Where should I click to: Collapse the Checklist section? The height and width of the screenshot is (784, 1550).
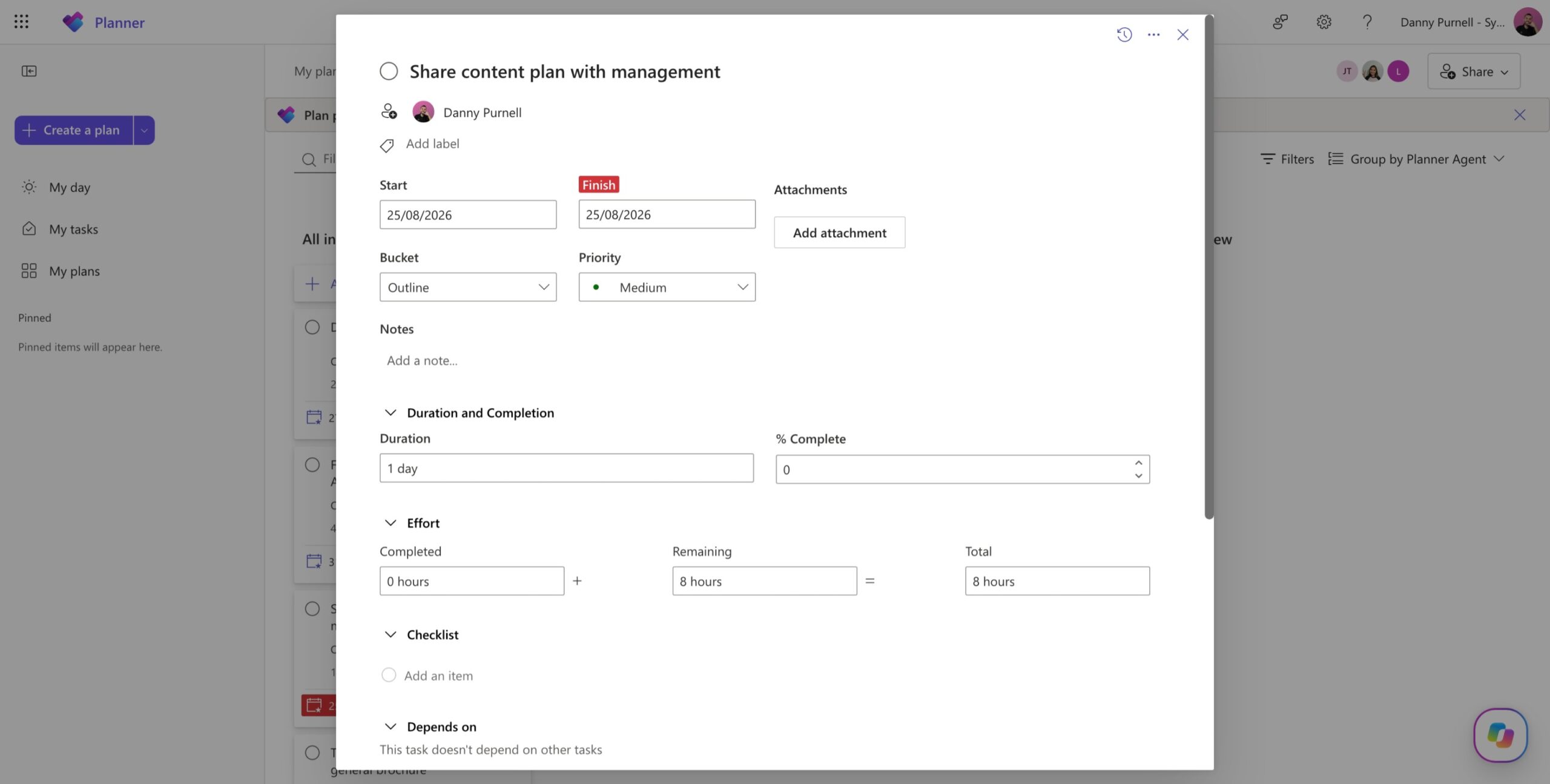391,634
